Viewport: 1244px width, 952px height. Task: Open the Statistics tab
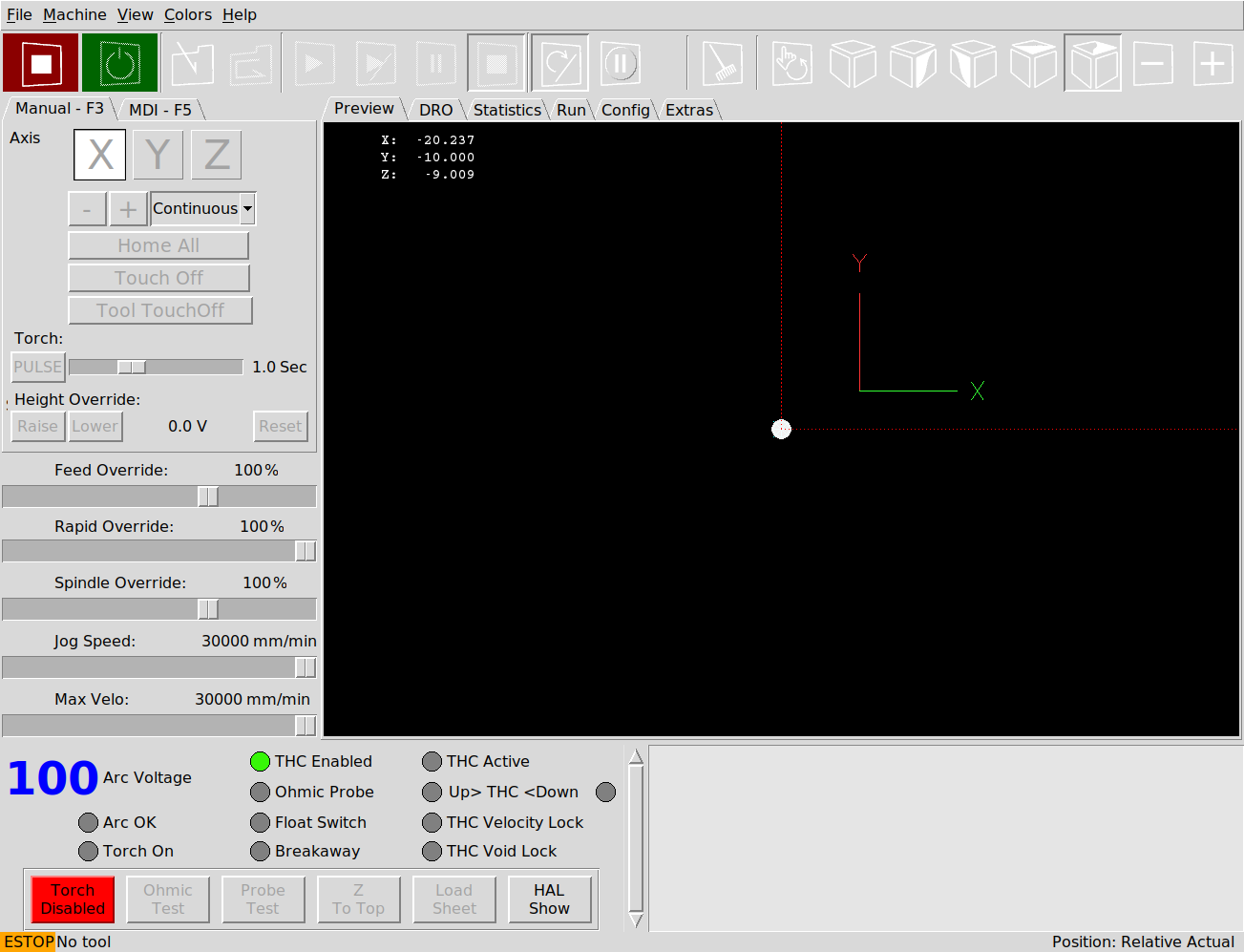pyautogui.click(x=507, y=110)
